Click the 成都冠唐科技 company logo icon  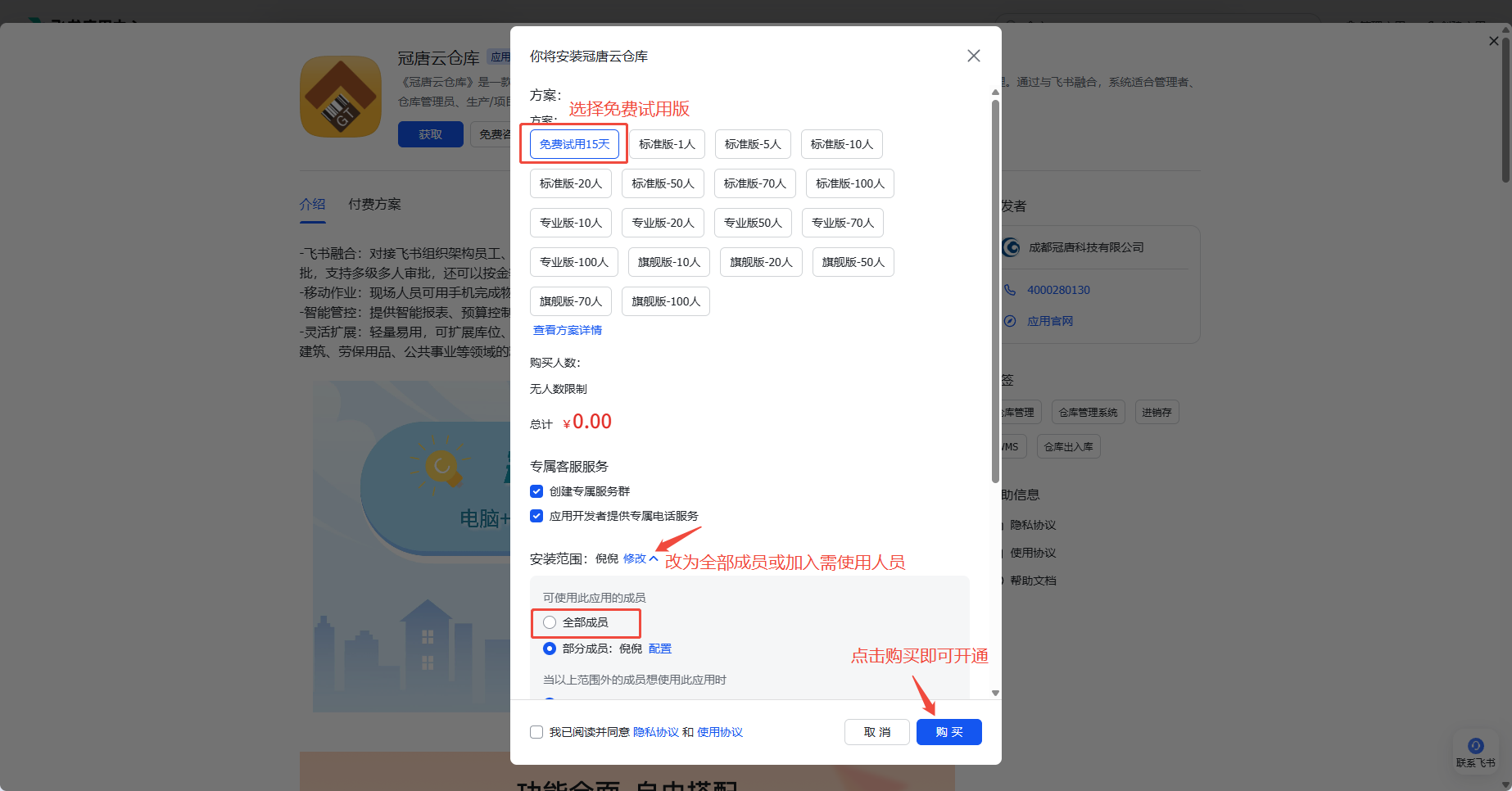(x=1012, y=247)
